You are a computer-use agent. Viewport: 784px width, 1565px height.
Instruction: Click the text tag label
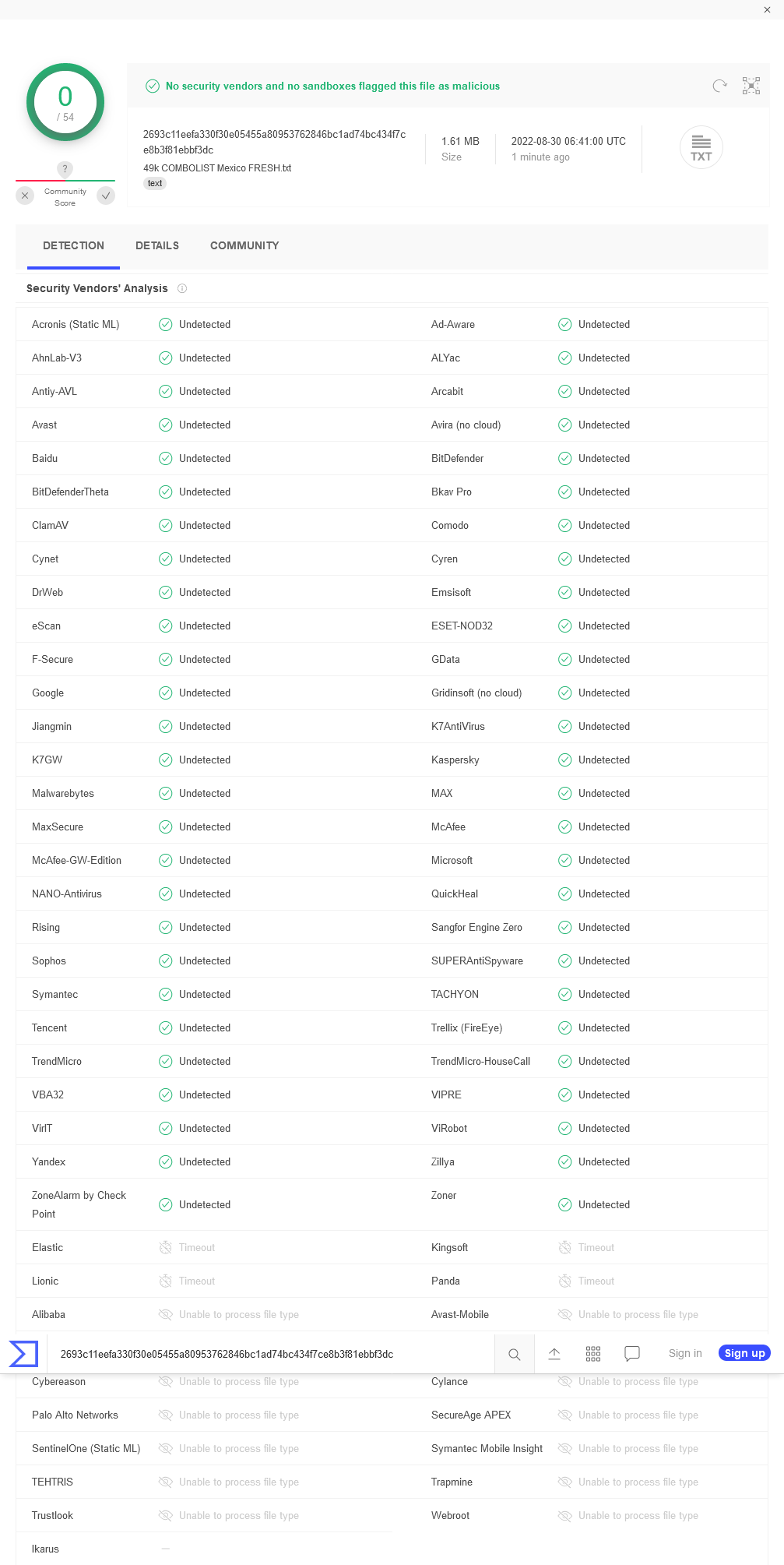click(x=155, y=184)
